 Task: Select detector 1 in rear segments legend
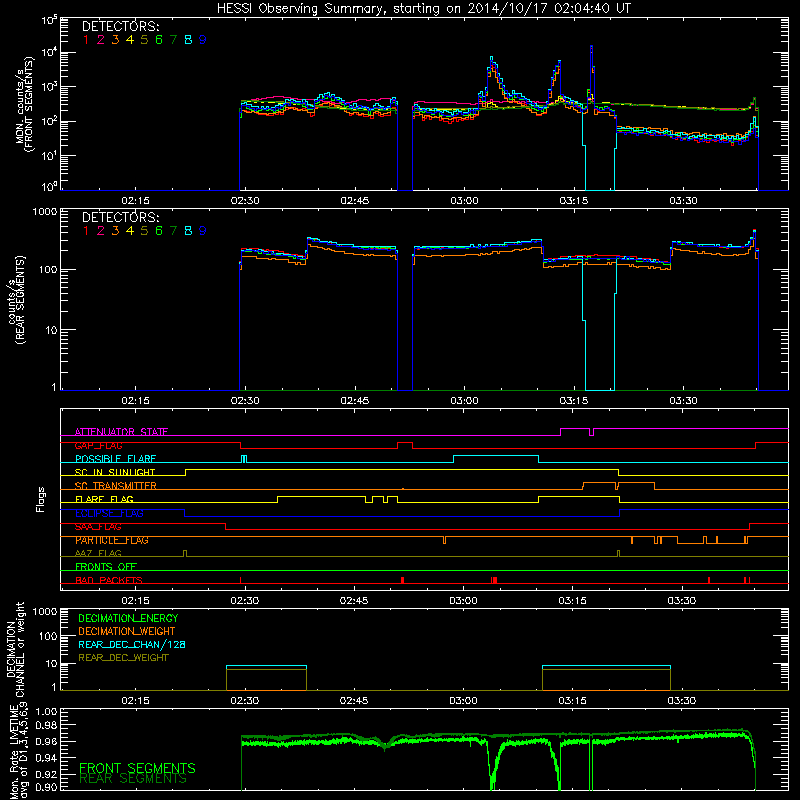(x=86, y=231)
